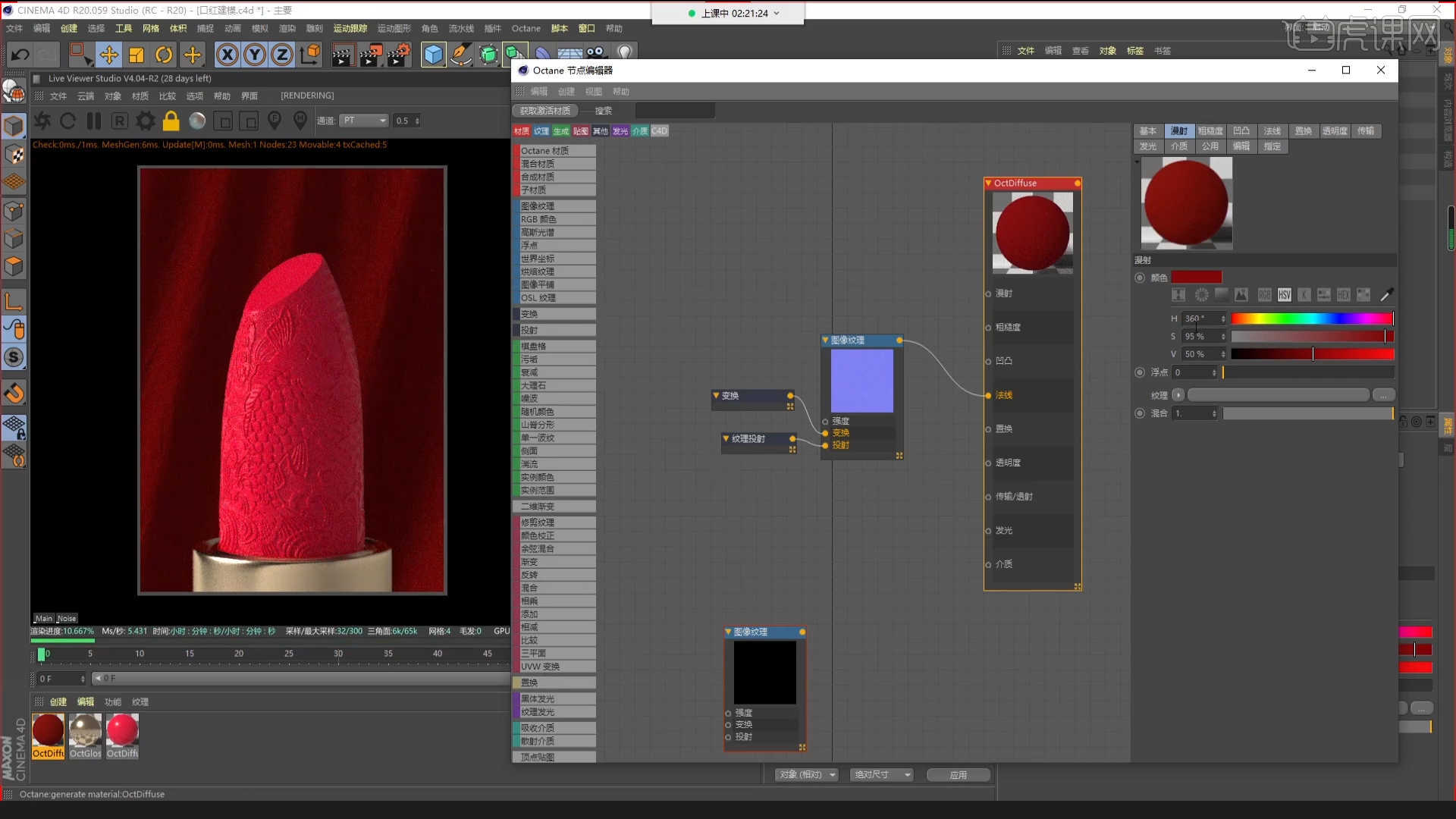Select the HEX color mode icon
The height and width of the screenshot is (819, 1456).
(1344, 295)
